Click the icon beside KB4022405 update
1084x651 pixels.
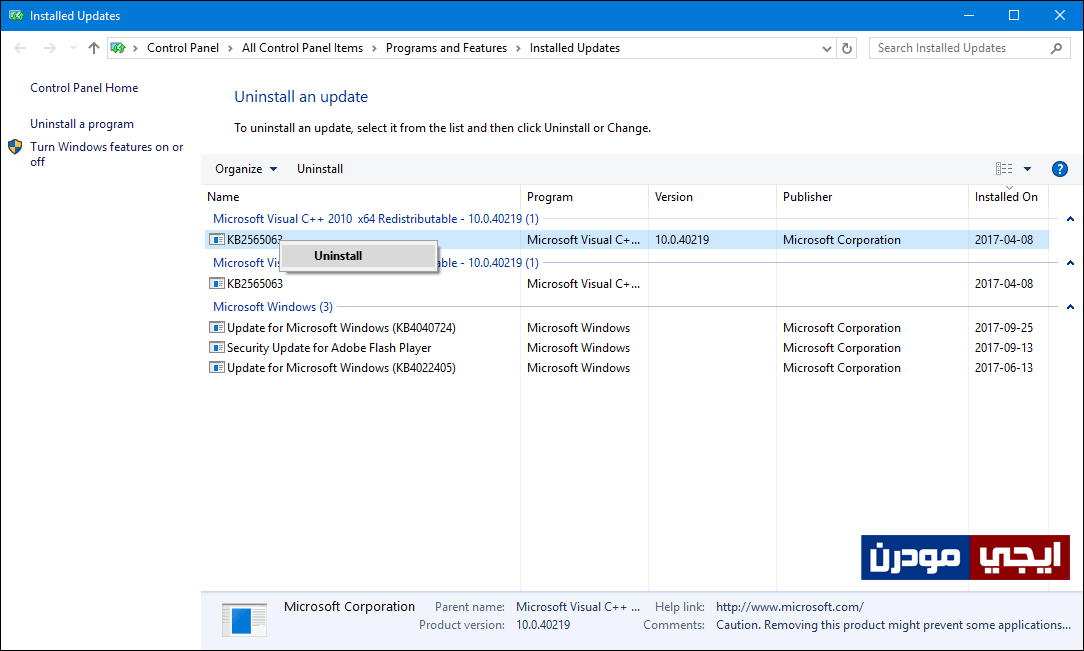pos(217,368)
